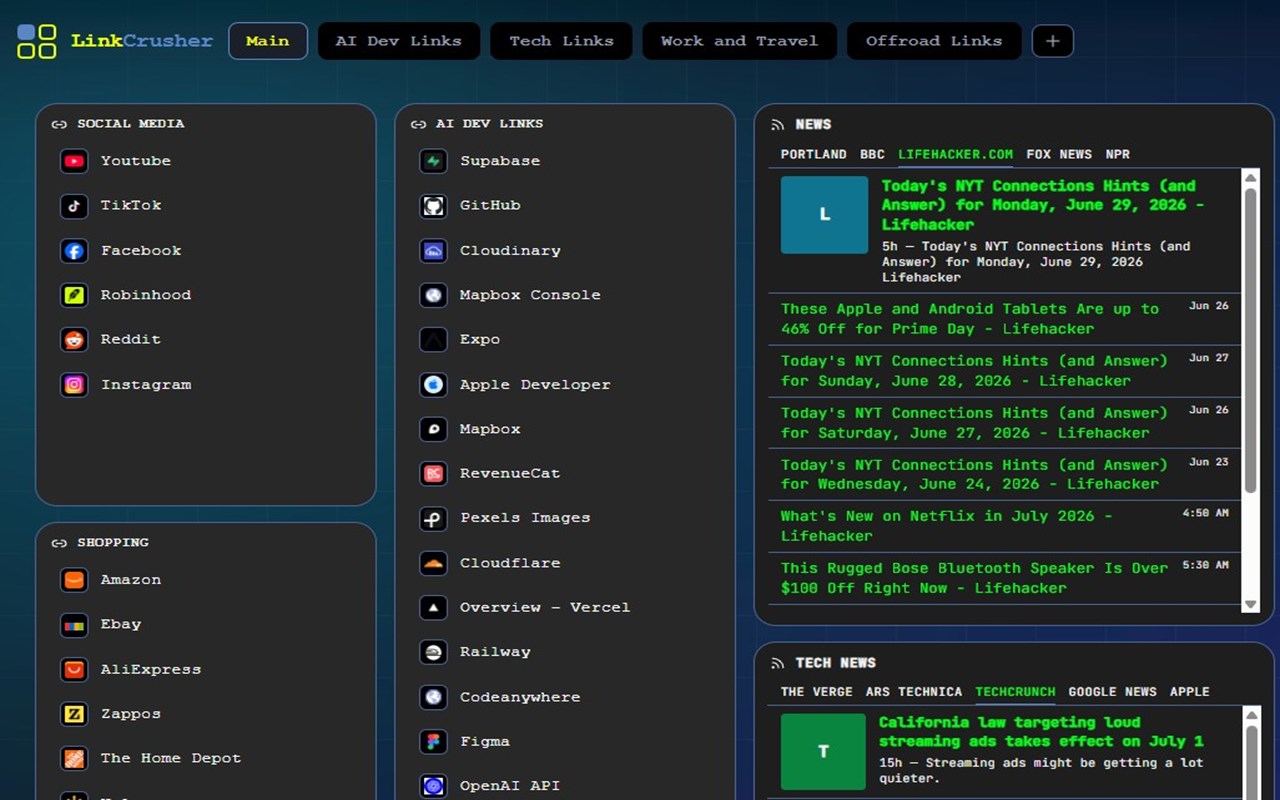Switch to the Tech Links tab

[561, 41]
